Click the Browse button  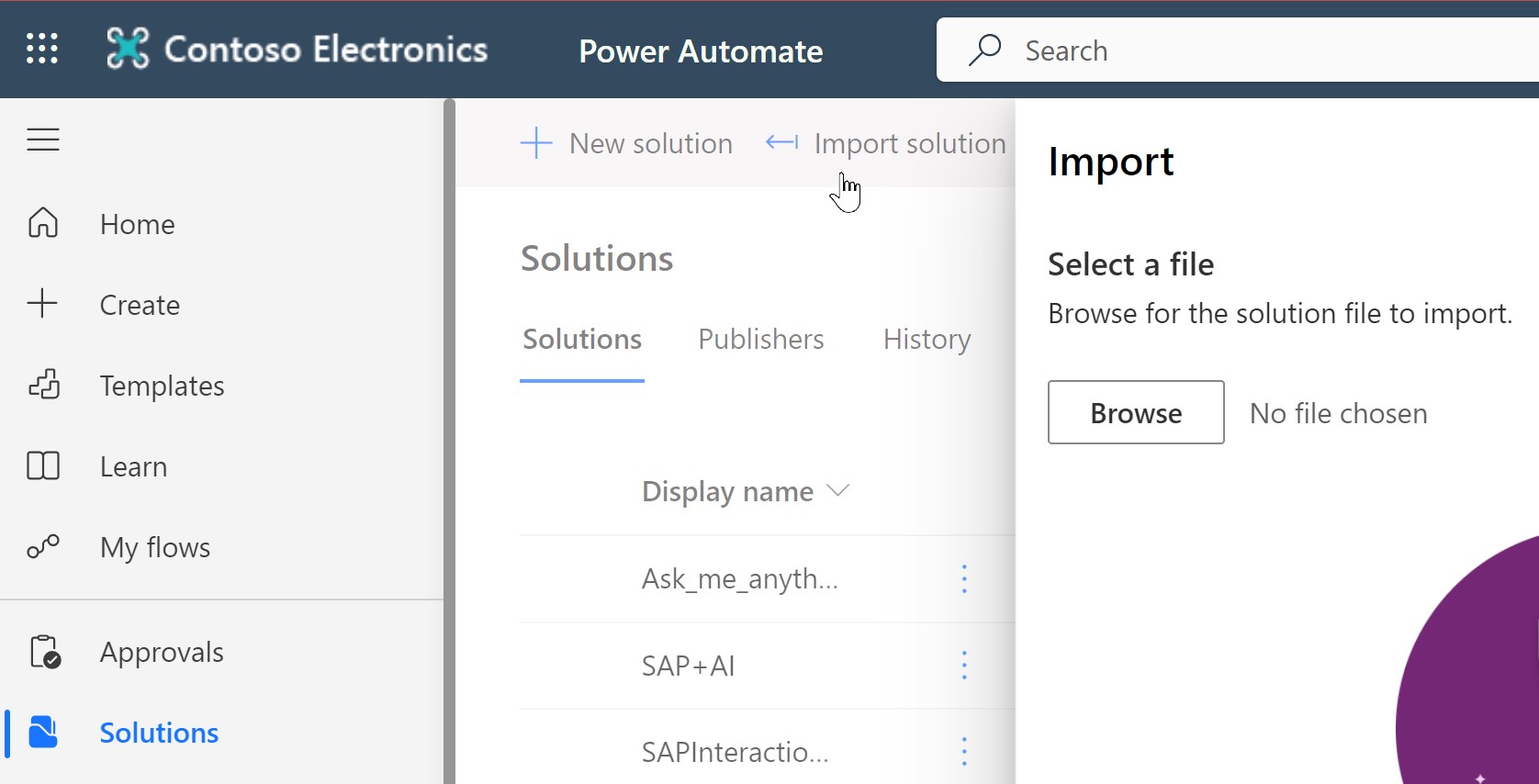coord(1136,413)
